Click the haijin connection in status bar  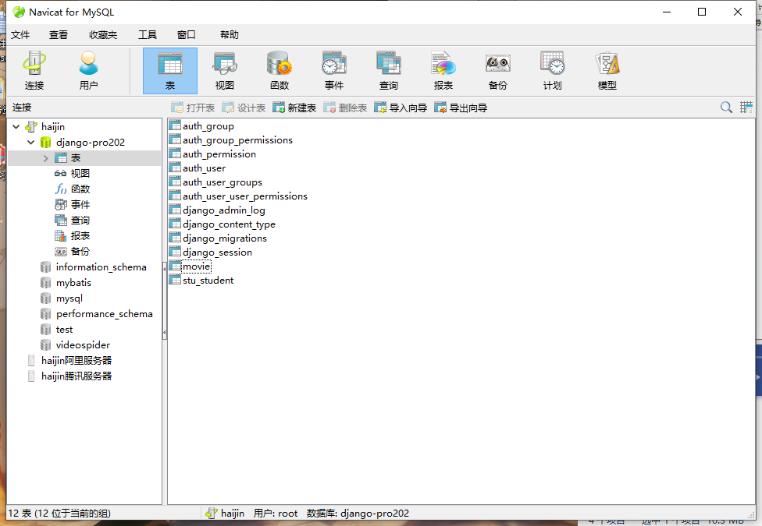click(225, 513)
